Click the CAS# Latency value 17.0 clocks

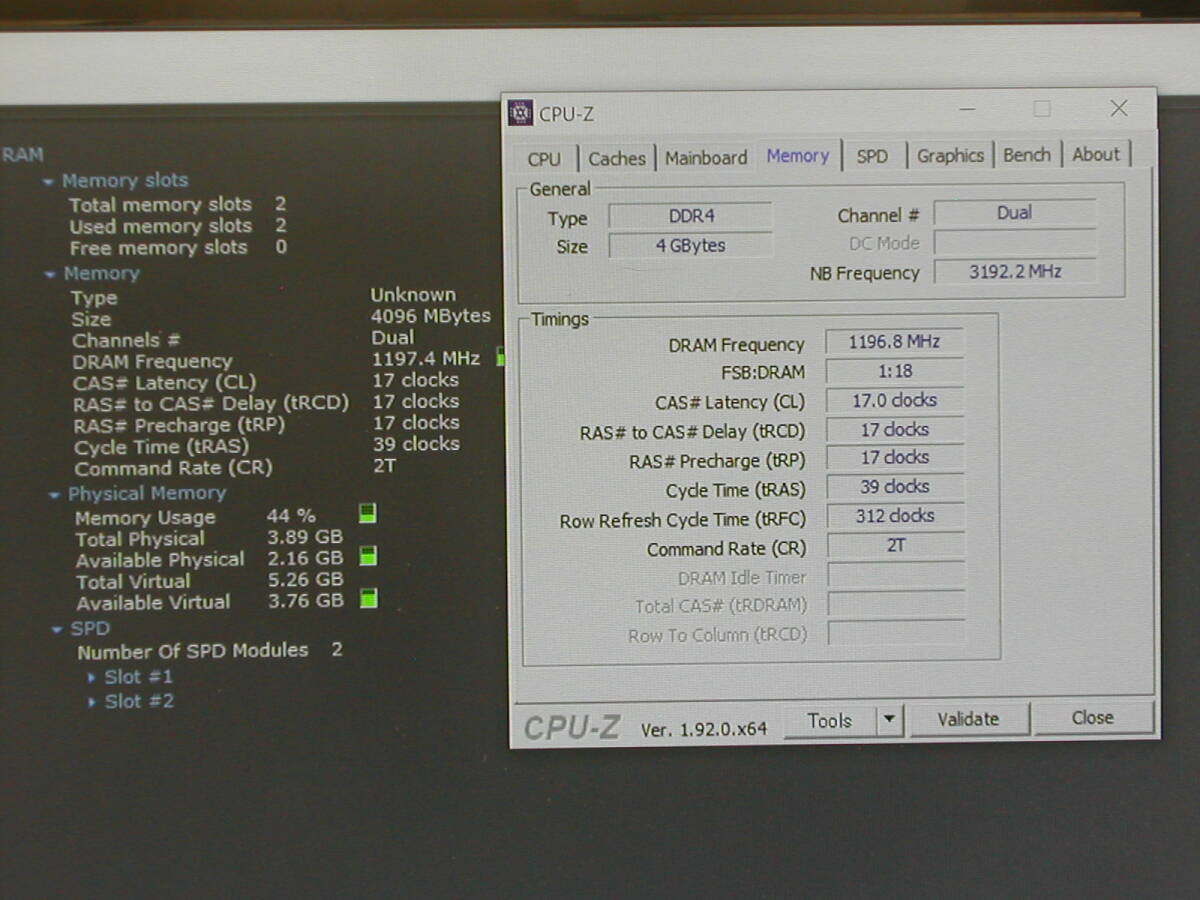(x=894, y=400)
